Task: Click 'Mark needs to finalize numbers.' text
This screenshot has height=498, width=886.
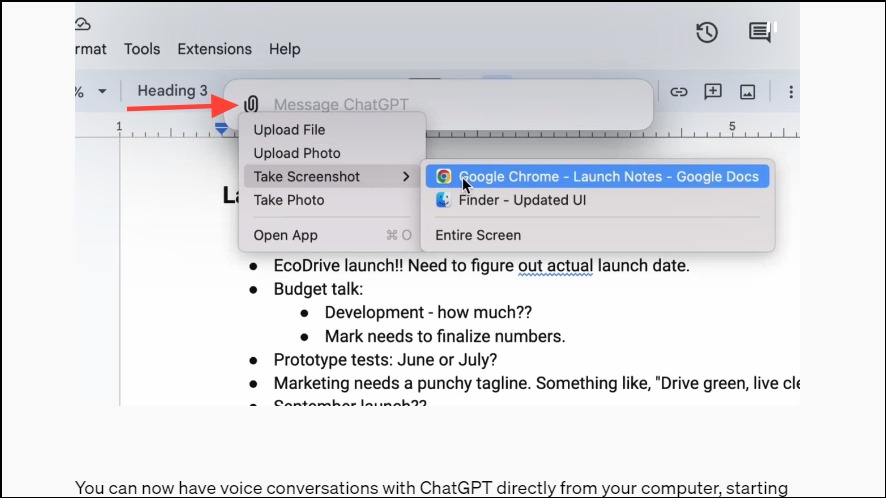Action: pyautogui.click(x=445, y=336)
